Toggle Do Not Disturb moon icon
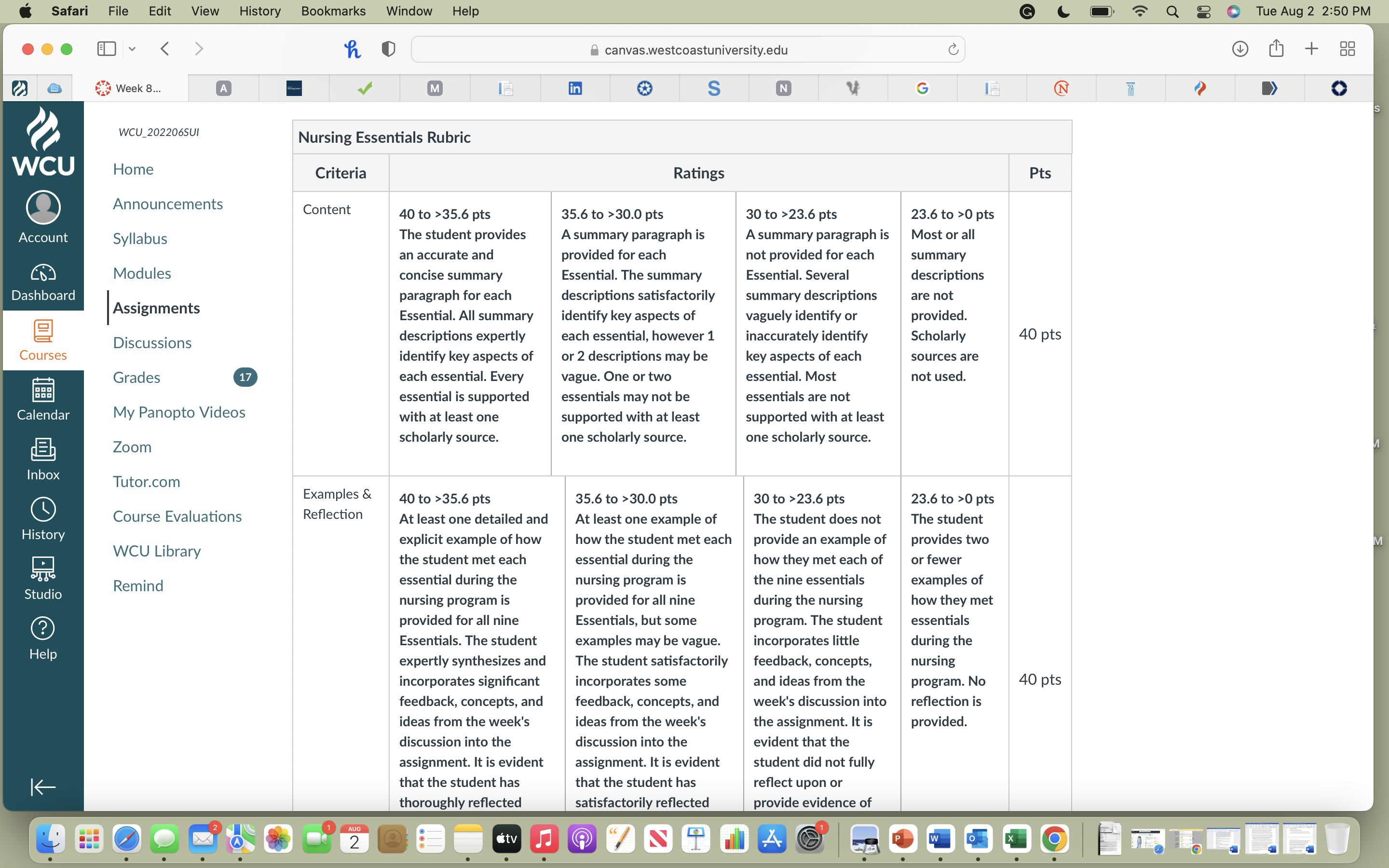This screenshot has width=1389, height=868. coord(1063,12)
